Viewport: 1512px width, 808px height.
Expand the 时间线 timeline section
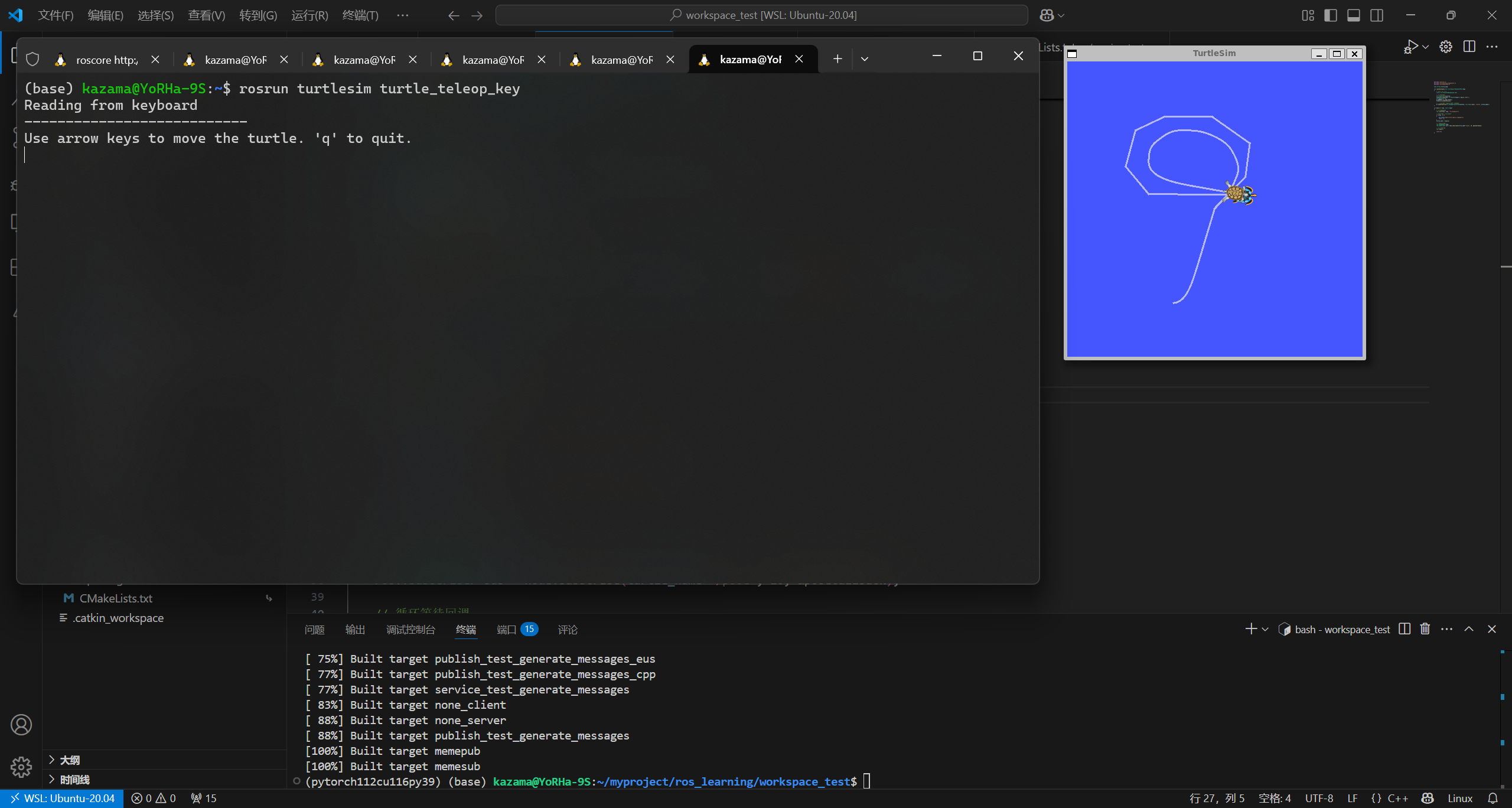pos(74,780)
